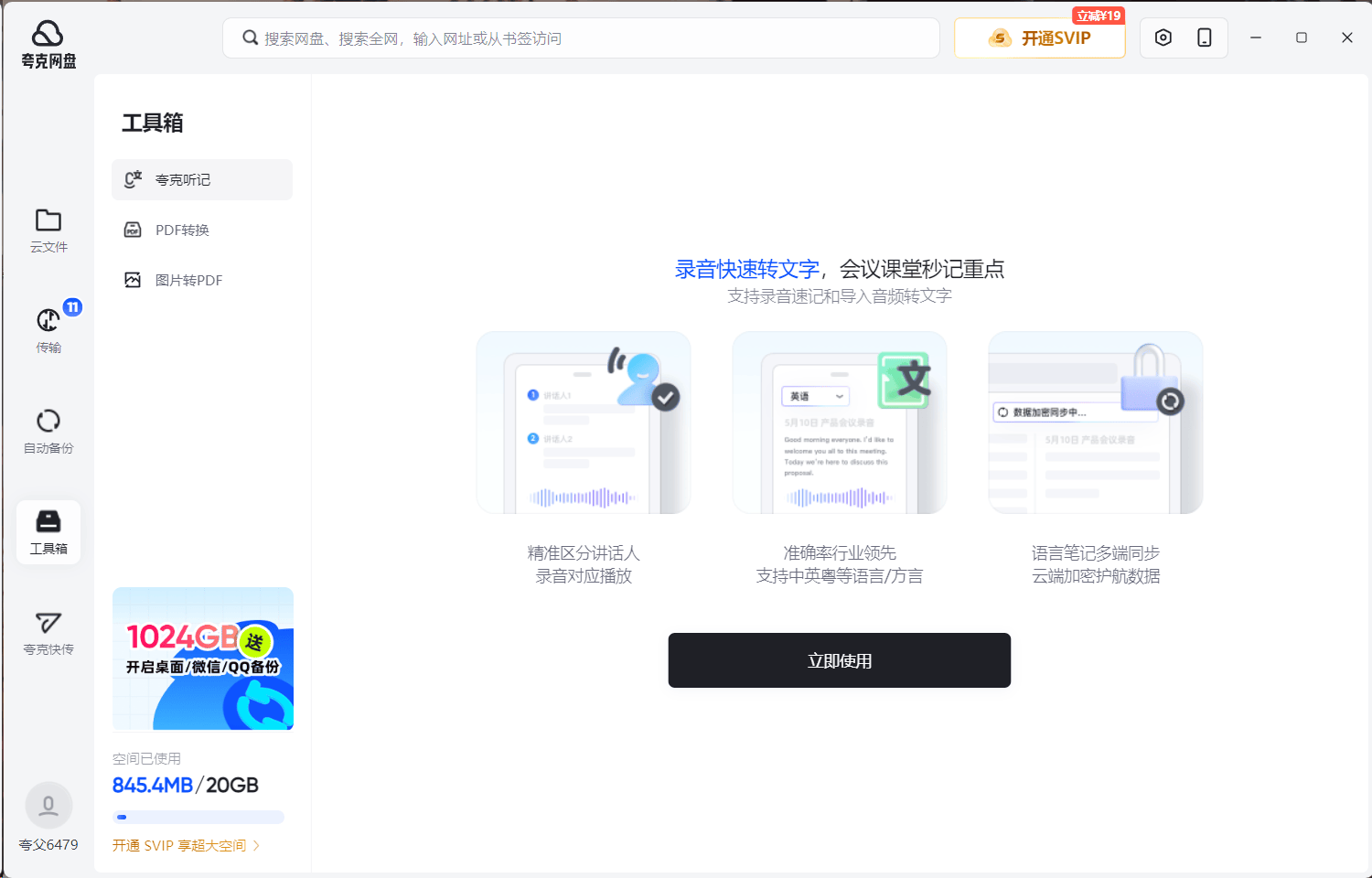Click the 图片转PDF icon

point(133,280)
